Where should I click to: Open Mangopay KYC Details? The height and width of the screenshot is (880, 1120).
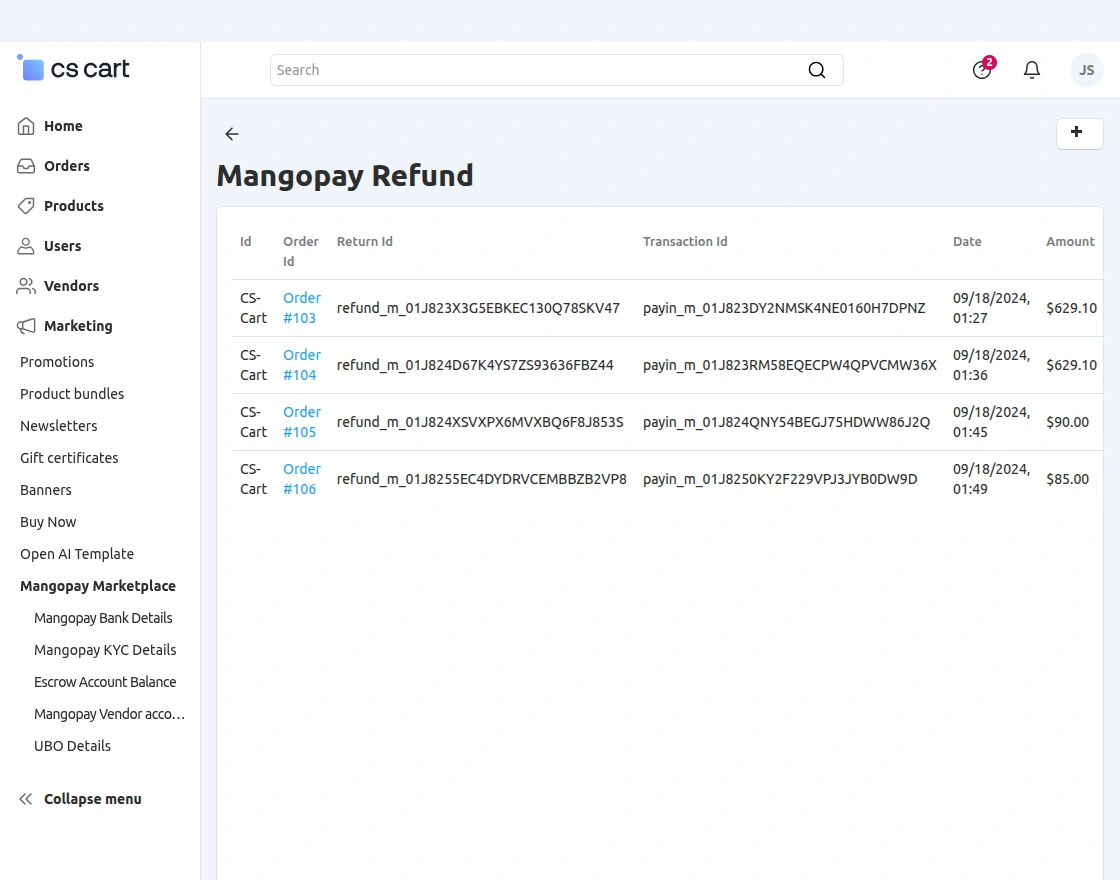tap(105, 650)
